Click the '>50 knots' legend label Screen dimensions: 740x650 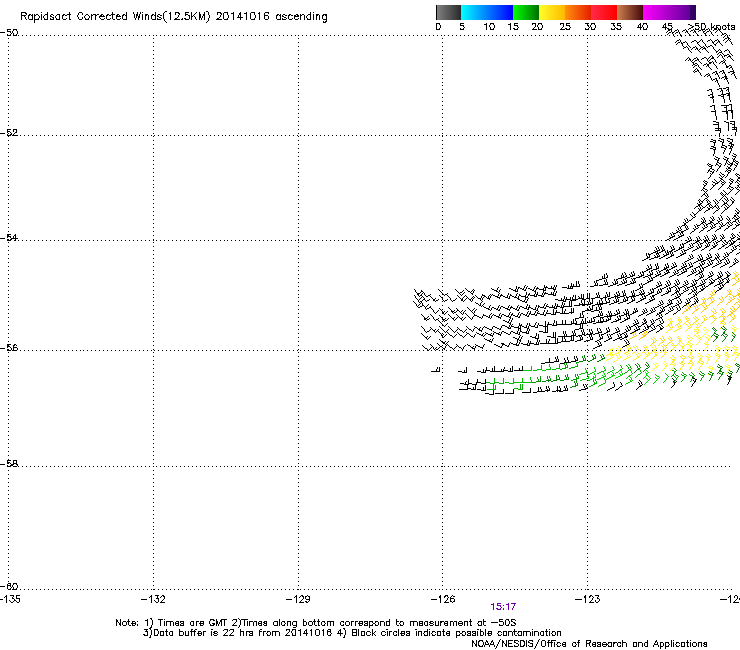click(x=712, y=27)
